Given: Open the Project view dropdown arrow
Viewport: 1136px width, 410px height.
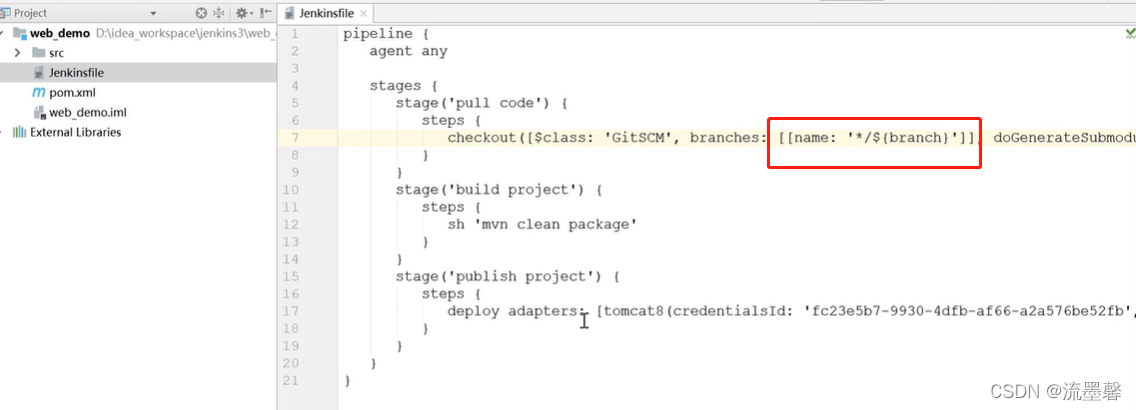Looking at the screenshot, I should [153, 14].
